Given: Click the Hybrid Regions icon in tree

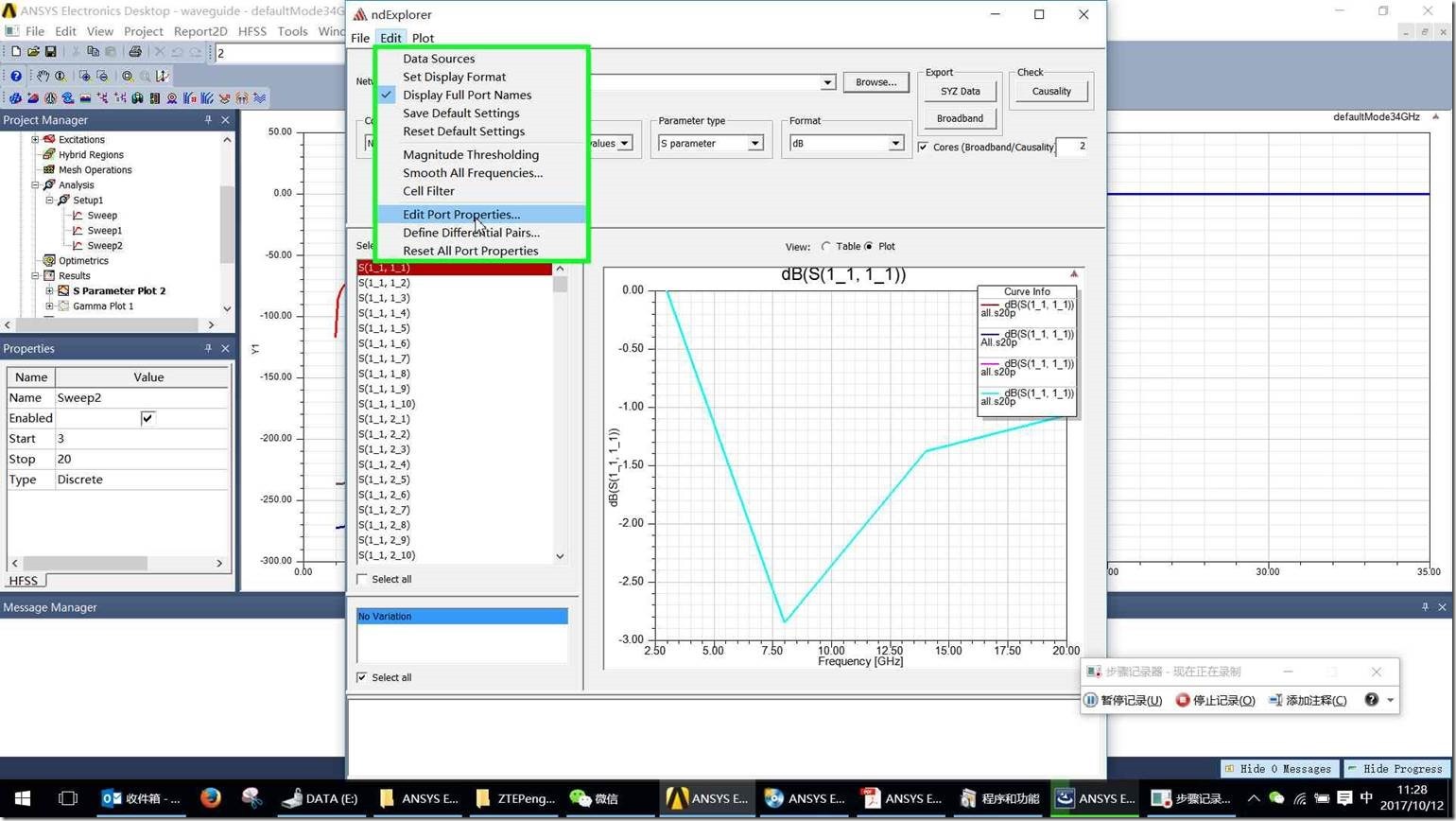Looking at the screenshot, I should [x=49, y=154].
